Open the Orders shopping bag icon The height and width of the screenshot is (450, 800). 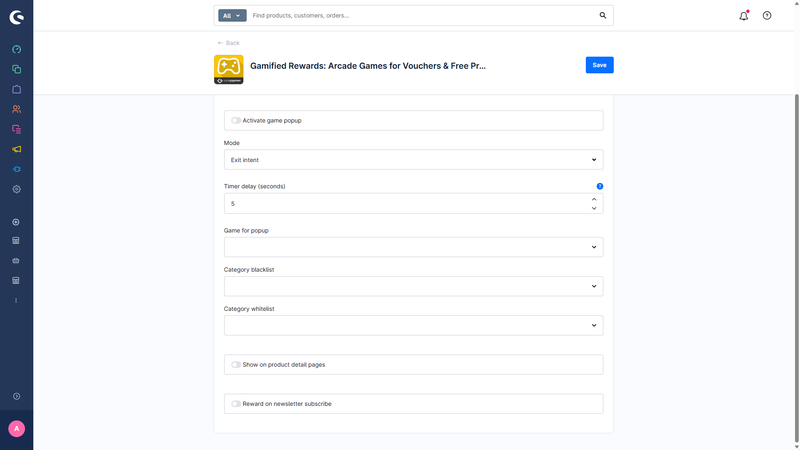tap(16, 89)
